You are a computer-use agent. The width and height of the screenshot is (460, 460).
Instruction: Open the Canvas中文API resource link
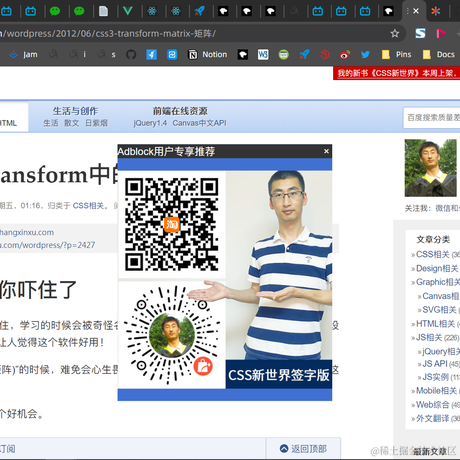199,123
